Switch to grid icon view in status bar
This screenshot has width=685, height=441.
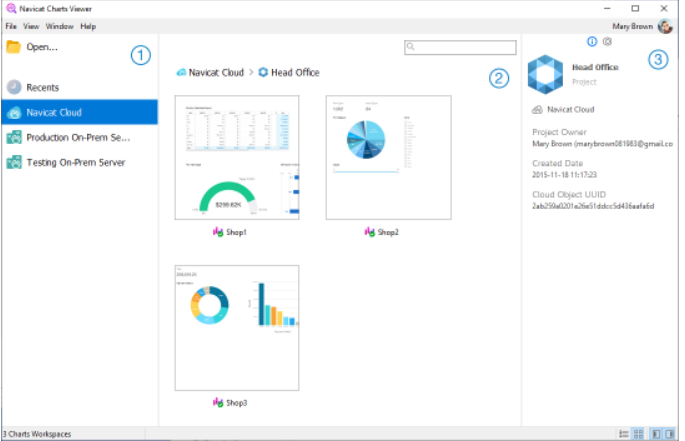[638, 434]
